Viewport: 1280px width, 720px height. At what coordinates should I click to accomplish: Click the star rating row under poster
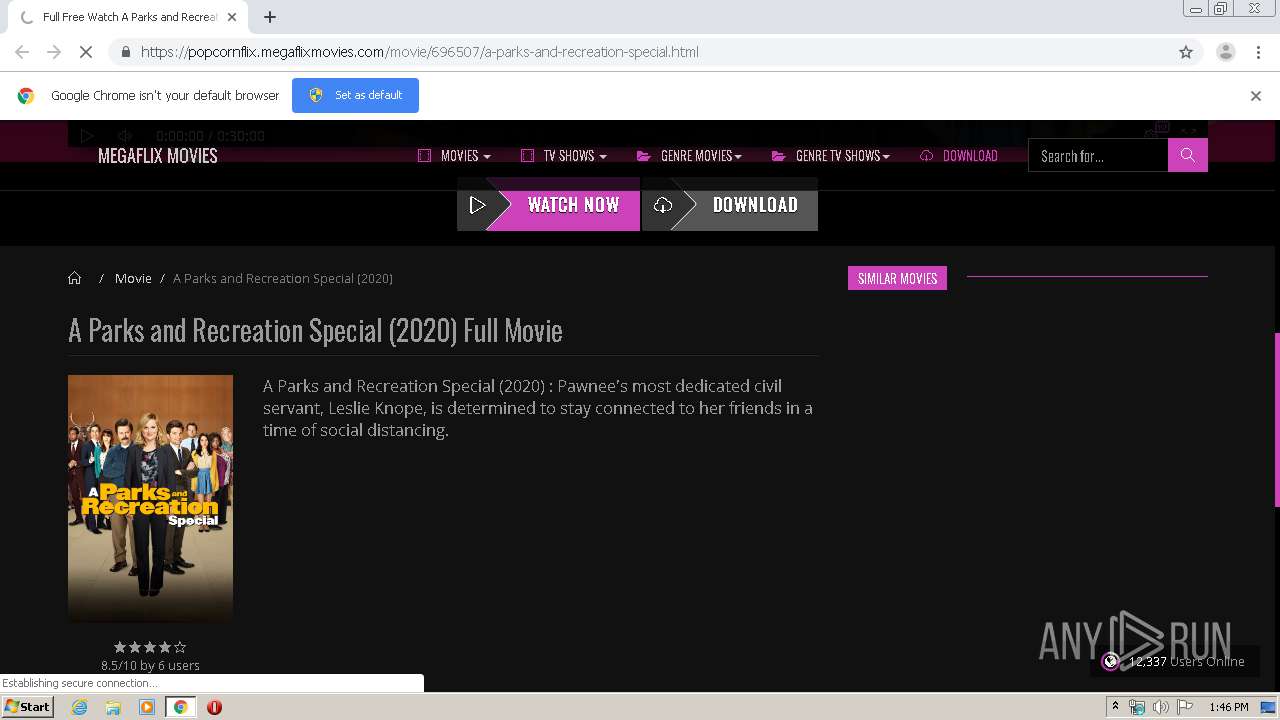point(150,647)
